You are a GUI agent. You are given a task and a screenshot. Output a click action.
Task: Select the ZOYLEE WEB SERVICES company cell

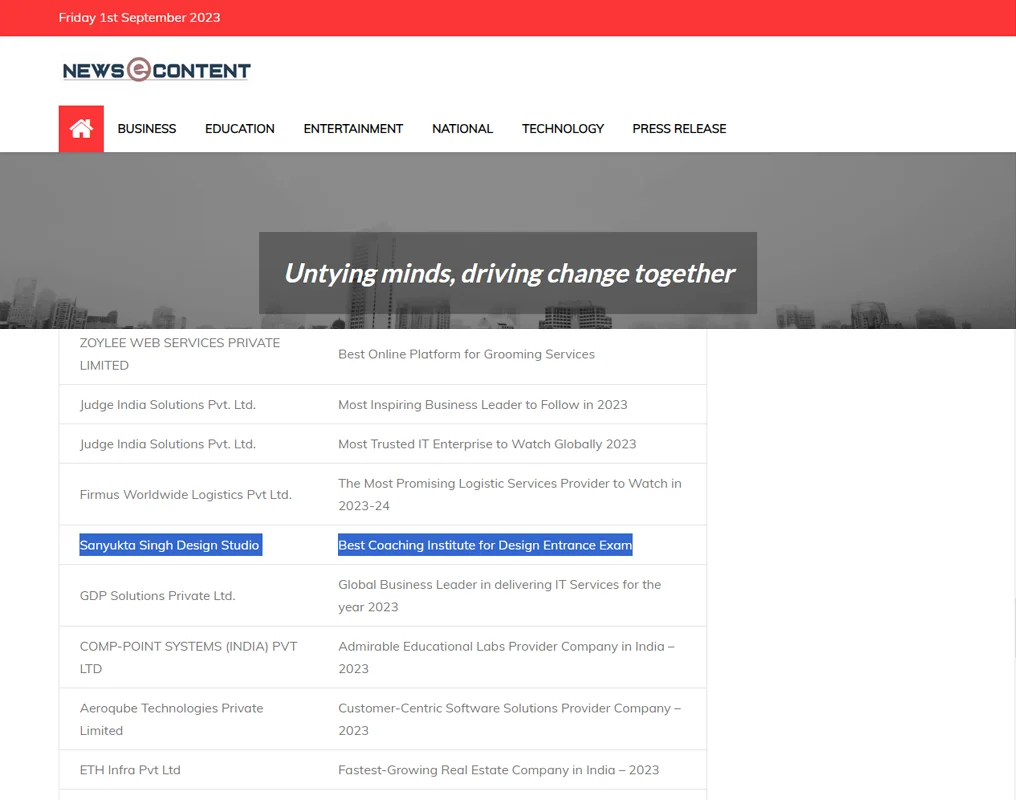click(x=180, y=354)
